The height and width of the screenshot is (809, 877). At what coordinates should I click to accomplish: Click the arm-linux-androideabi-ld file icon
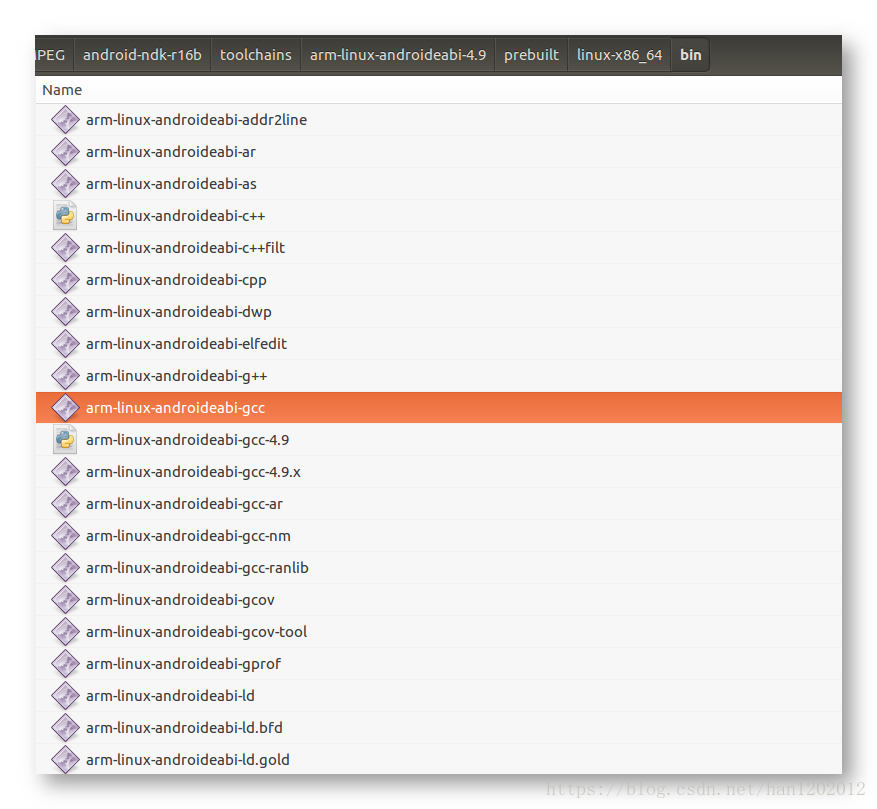65,695
